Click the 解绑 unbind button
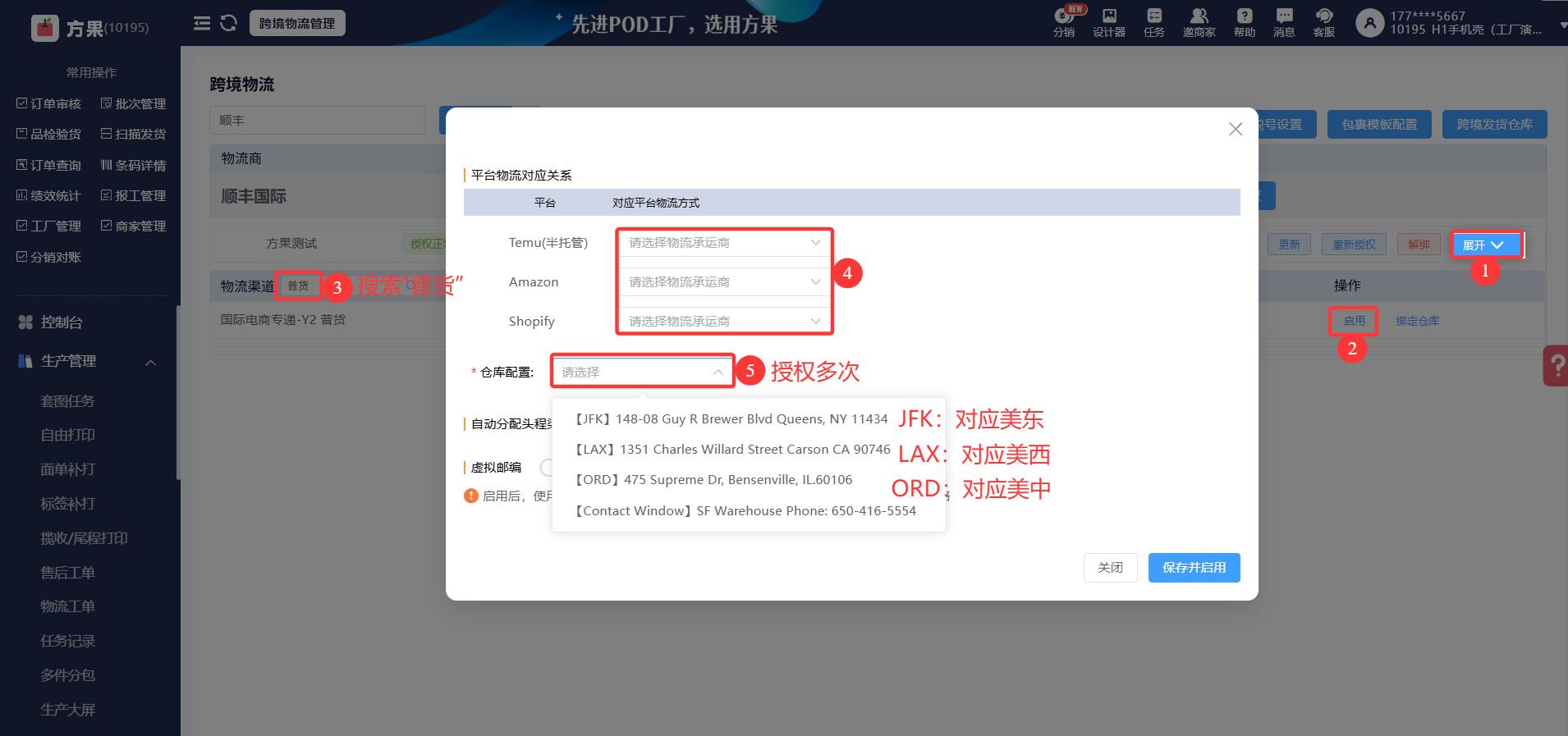The height and width of the screenshot is (736, 1568). point(1419,245)
